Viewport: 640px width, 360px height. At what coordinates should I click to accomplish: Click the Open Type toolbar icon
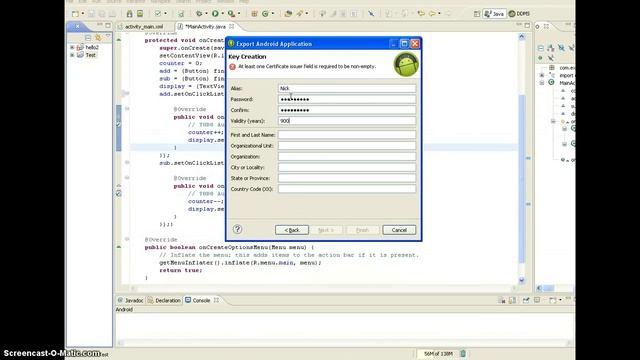click(x=288, y=14)
